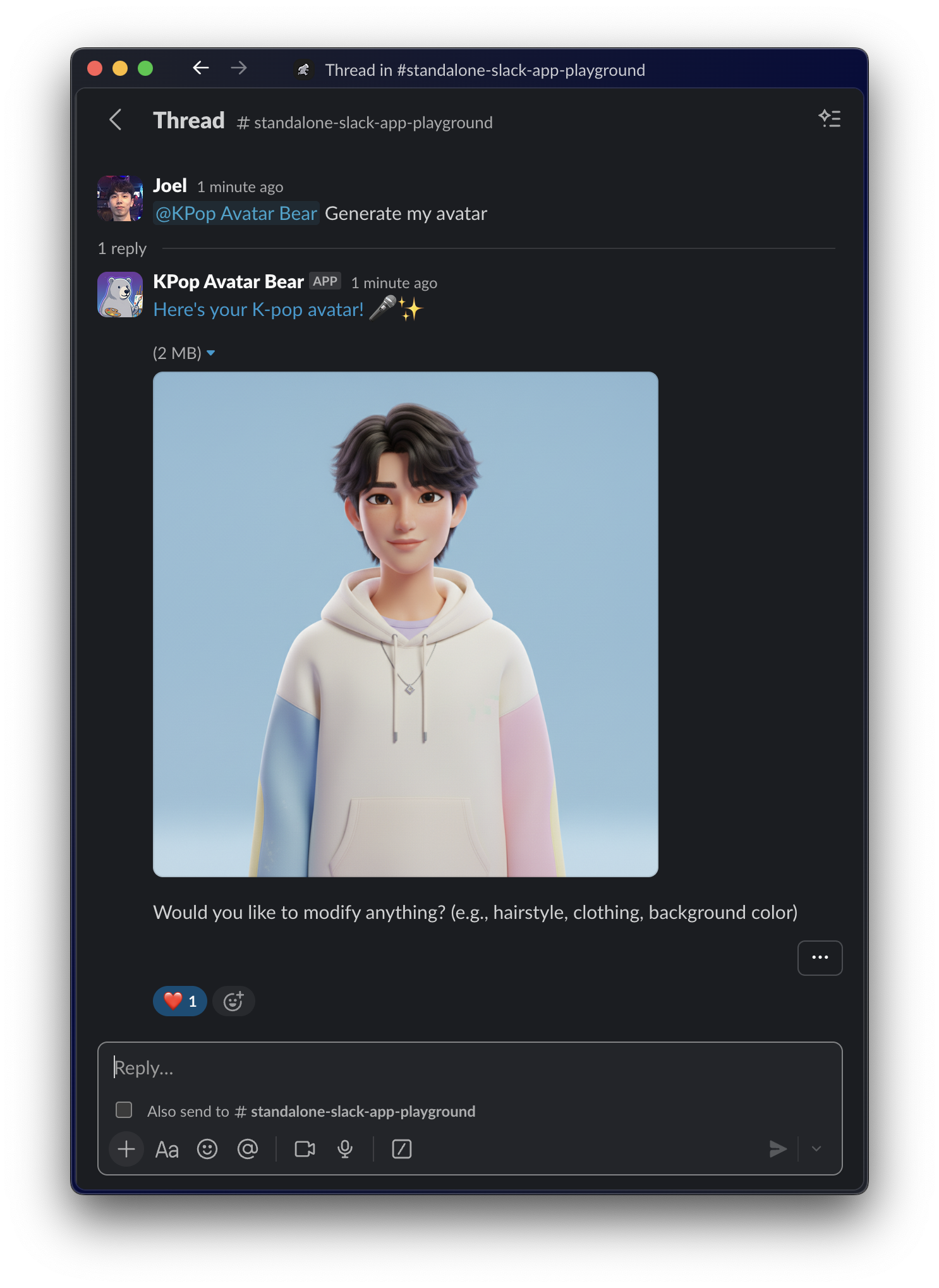Open the three-dot more actions menu
Screen dimensions: 939x1288
point(820,958)
